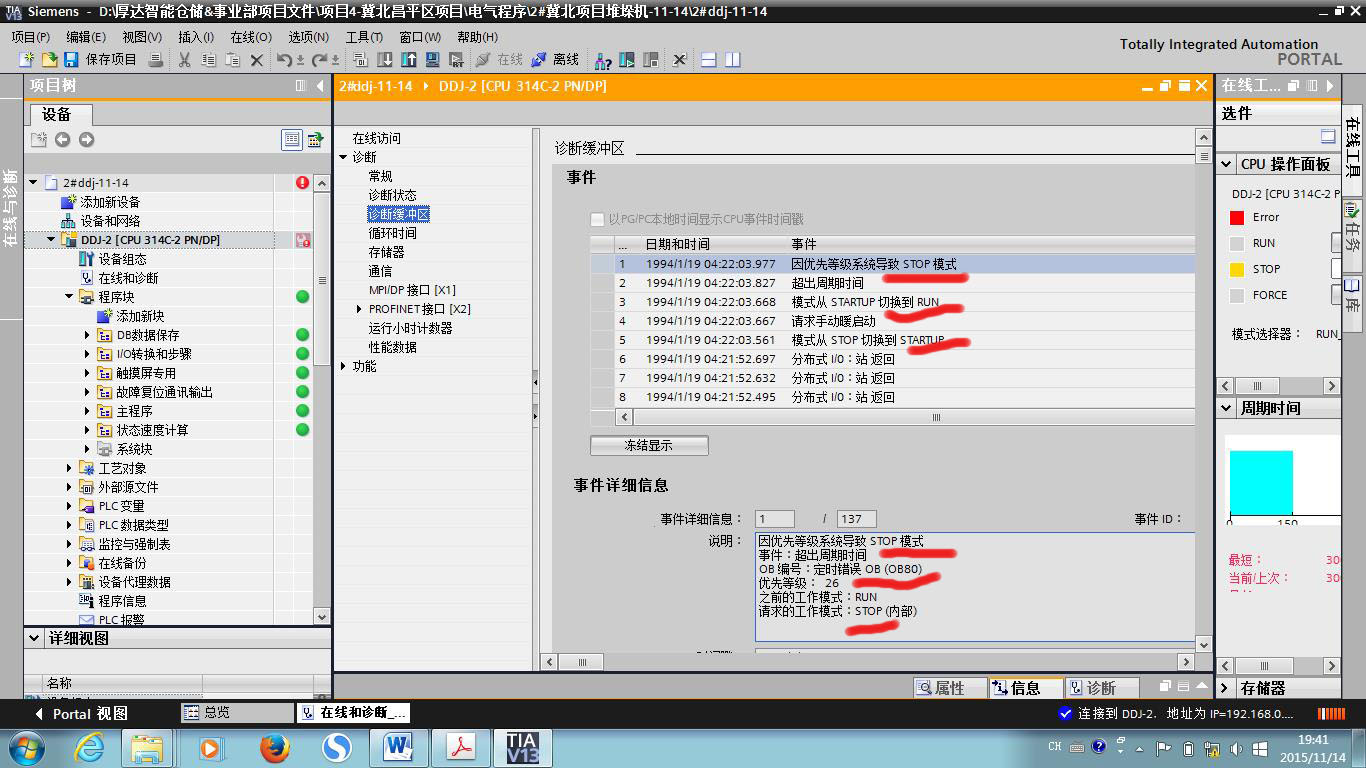Split editor space vertically

(x=733, y=60)
